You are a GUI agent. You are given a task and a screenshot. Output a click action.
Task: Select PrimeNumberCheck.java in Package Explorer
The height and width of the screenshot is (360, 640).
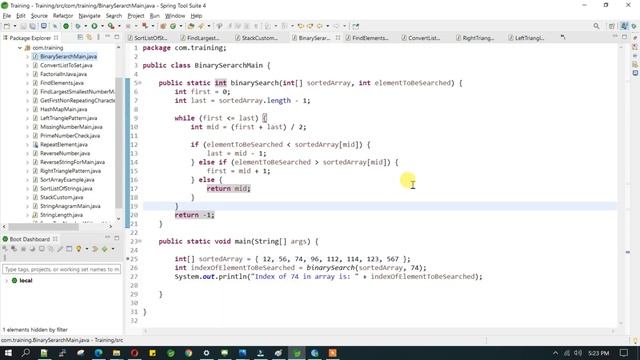tap(70, 136)
